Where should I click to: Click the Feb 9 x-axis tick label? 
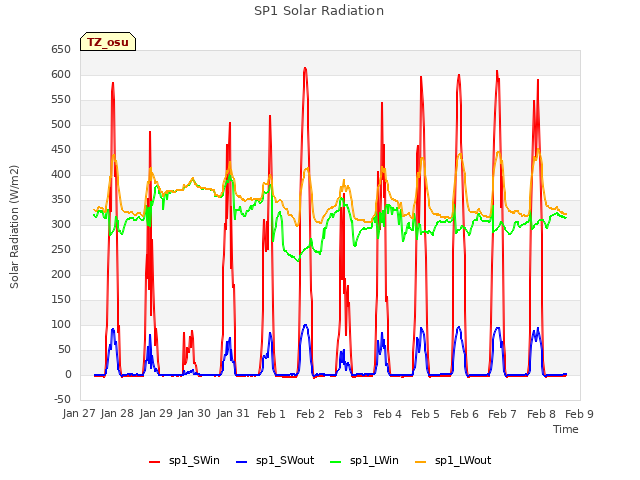(x=579, y=413)
